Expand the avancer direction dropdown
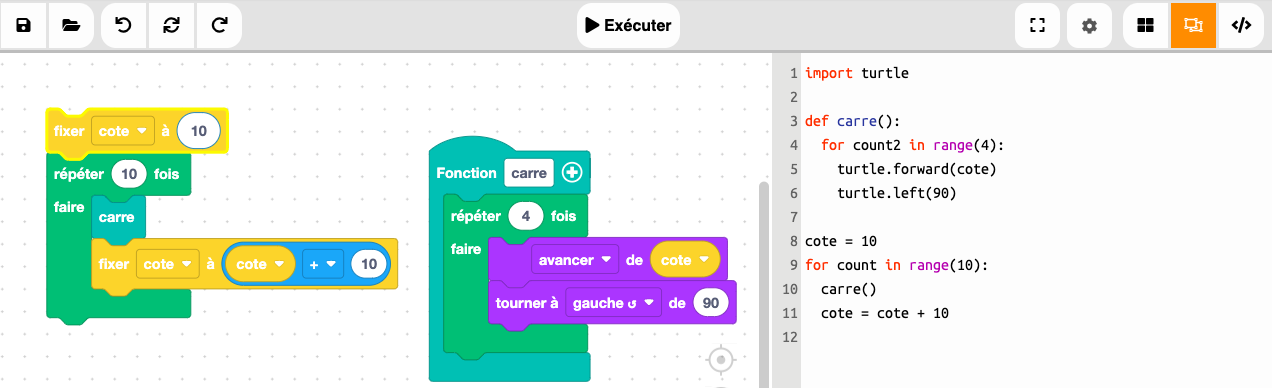The height and width of the screenshot is (388, 1272). click(x=576, y=260)
